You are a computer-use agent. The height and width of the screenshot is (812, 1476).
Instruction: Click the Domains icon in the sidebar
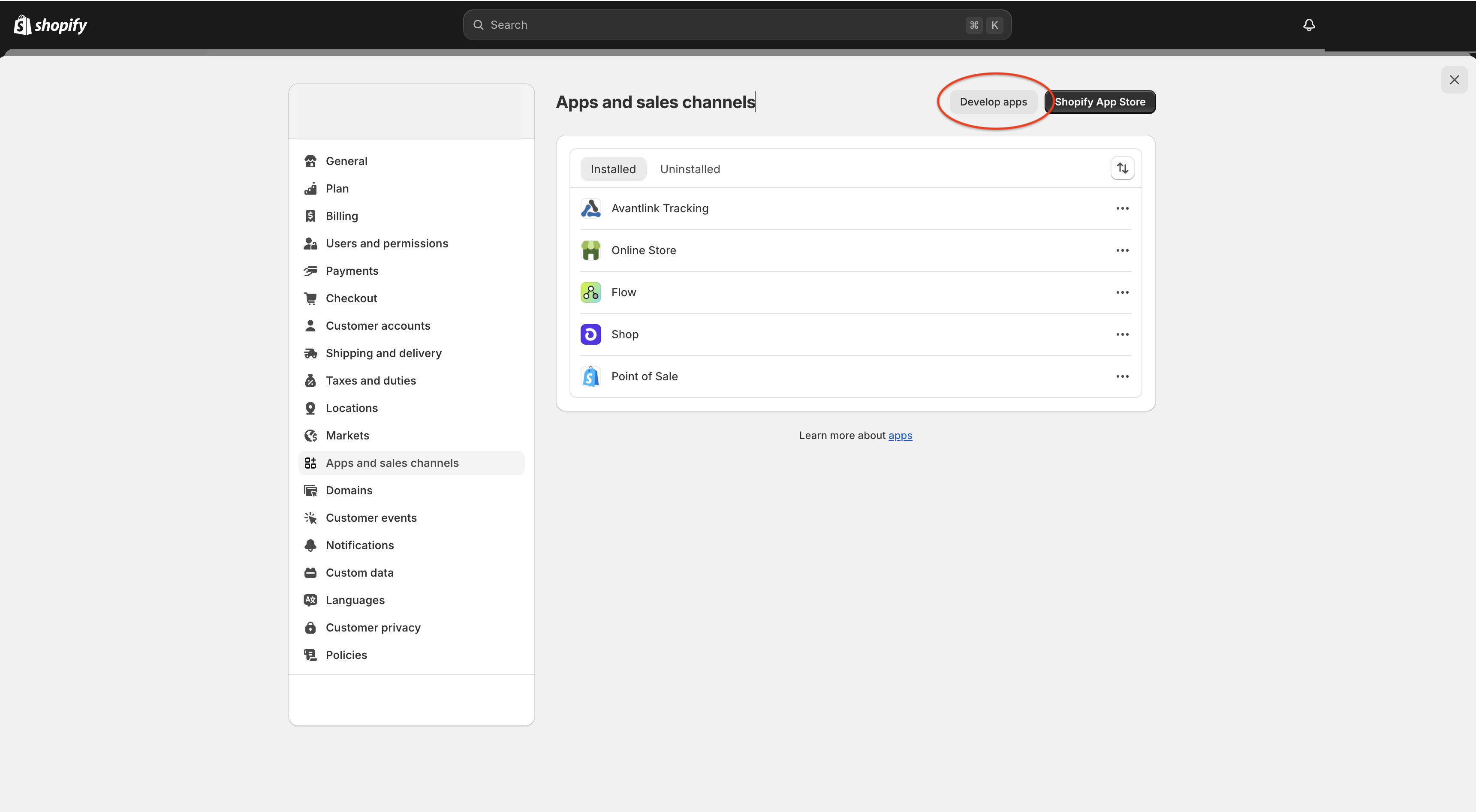310,490
